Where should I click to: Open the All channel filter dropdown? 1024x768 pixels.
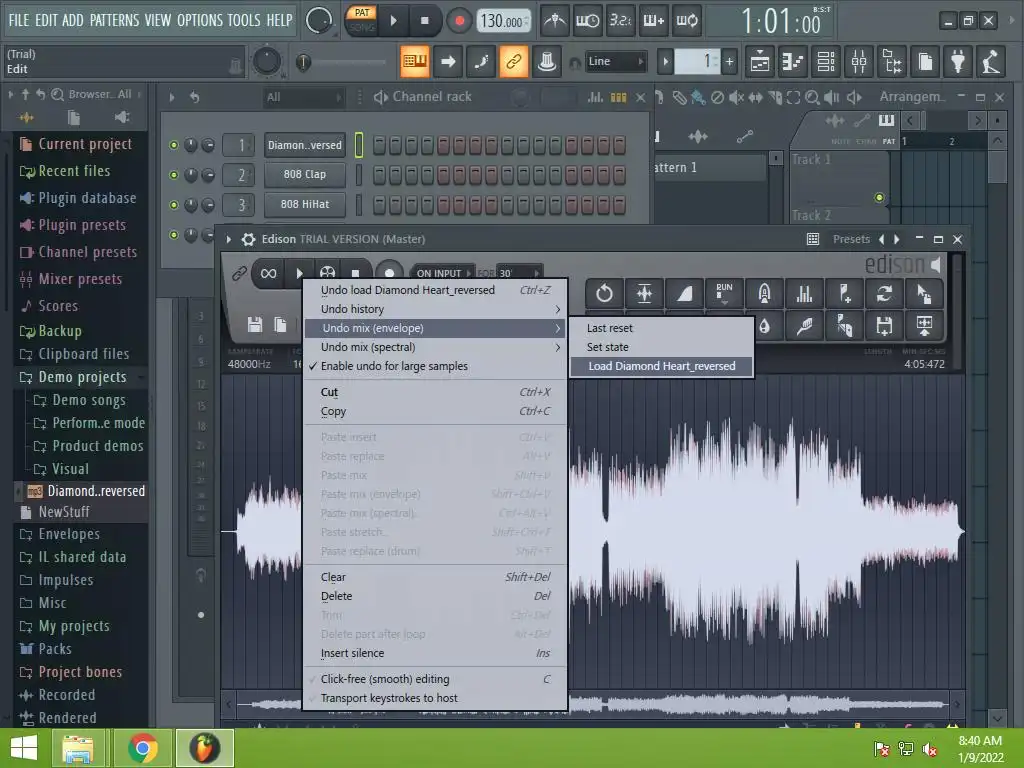(303, 97)
